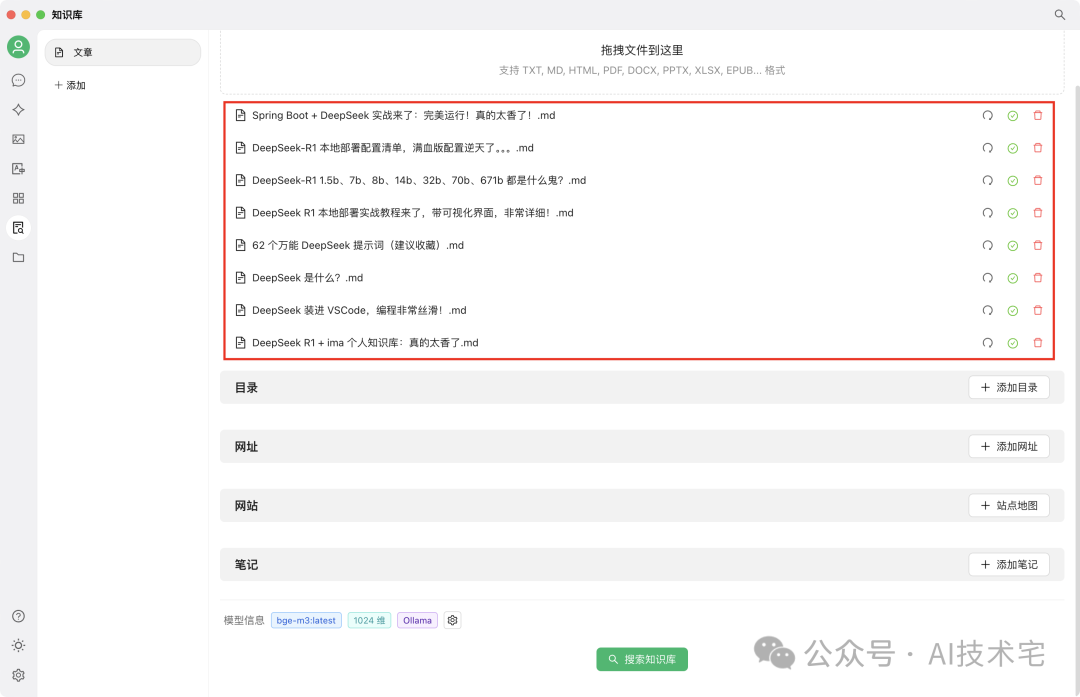Delete the DeepSeek 是什么 file
The width and height of the screenshot is (1080, 697).
click(x=1038, y=278)
